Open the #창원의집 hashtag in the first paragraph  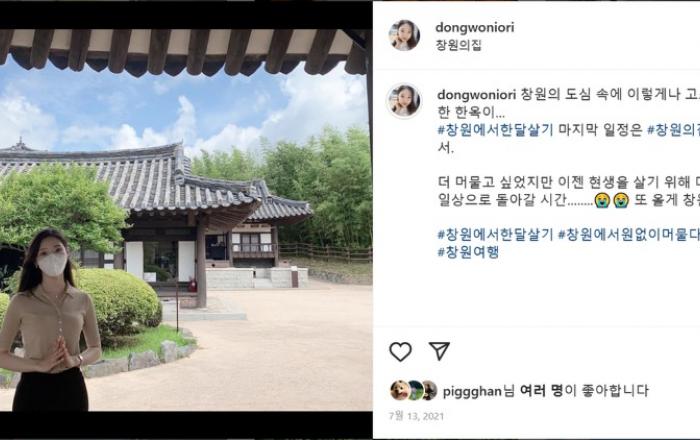point(673,130)
